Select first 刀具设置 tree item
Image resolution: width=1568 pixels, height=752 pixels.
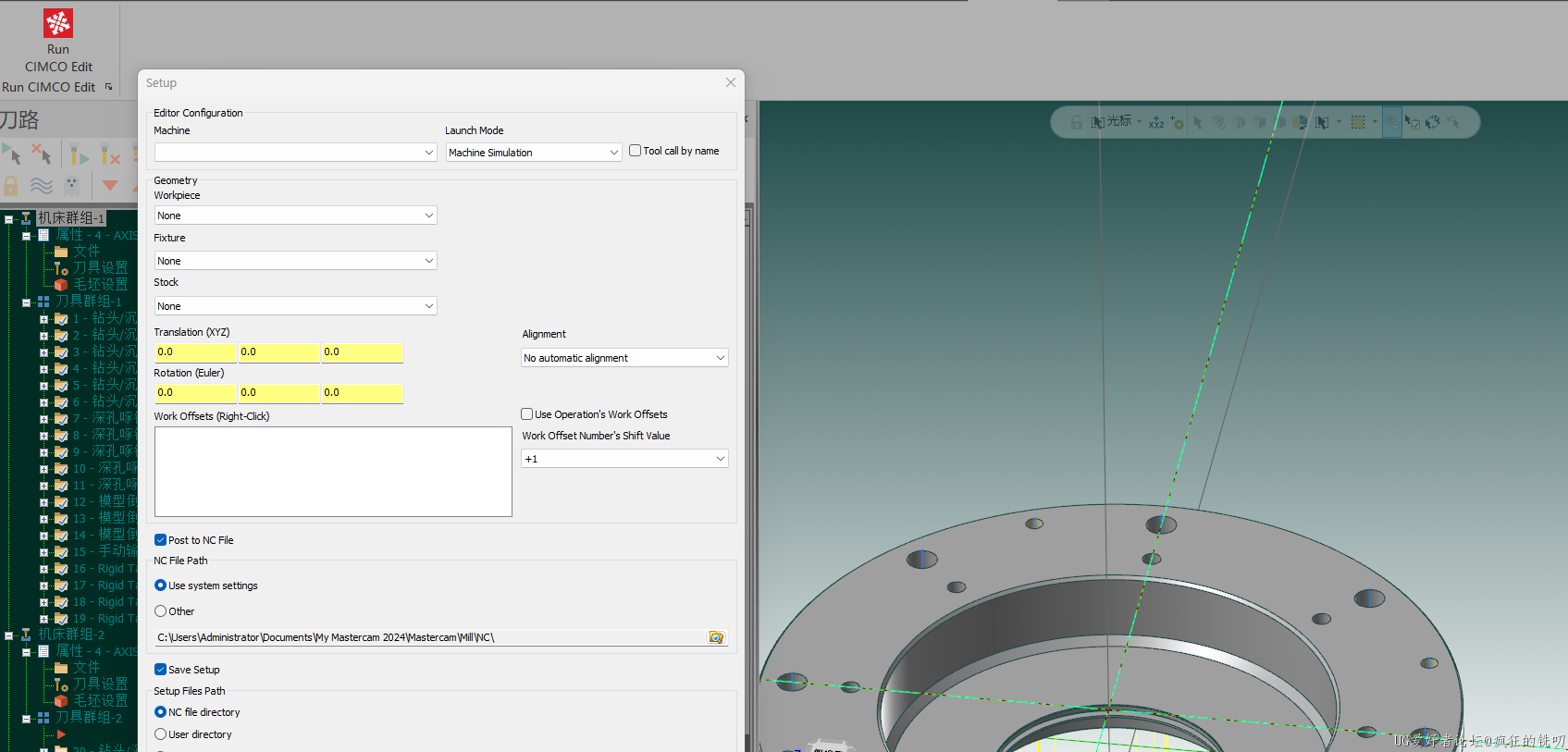(x=100, y=268)
